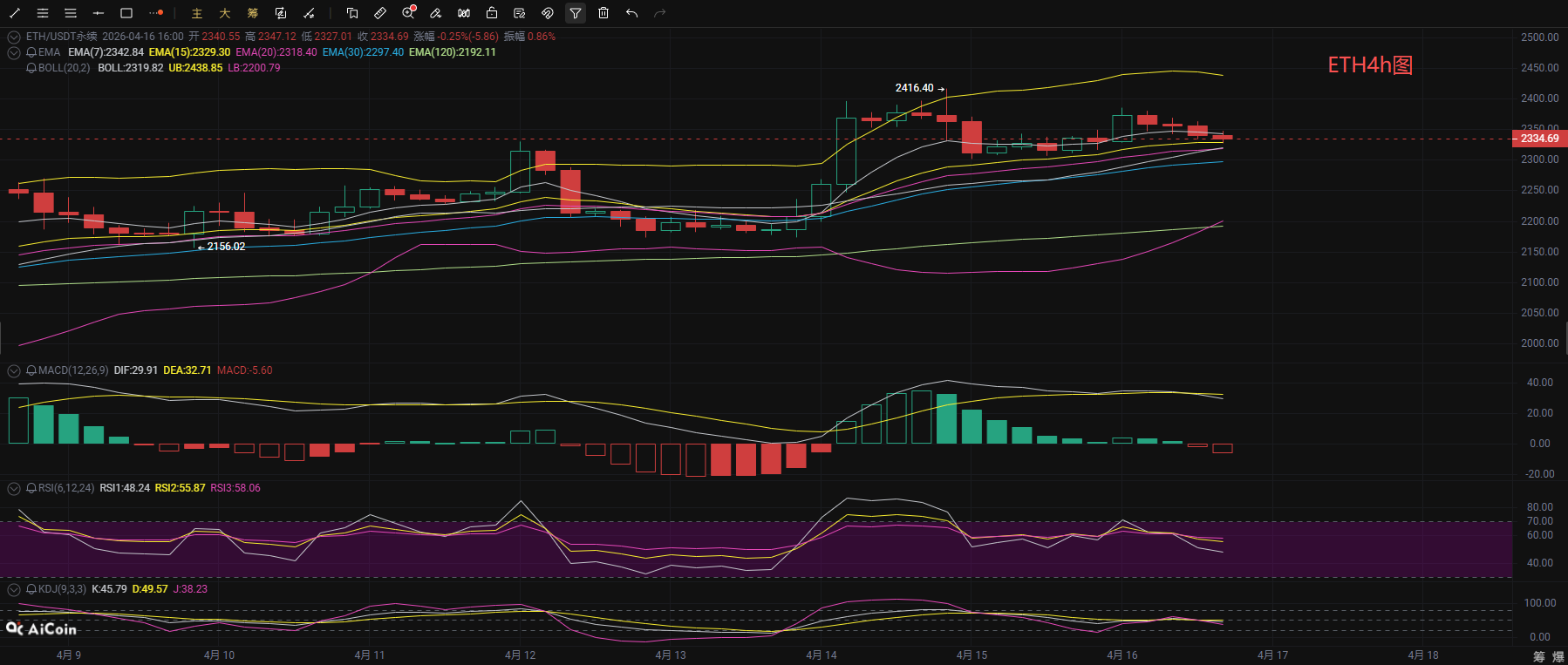This screenshot has height=665, width=1568.
Task: Select the 主 toolbar item
Action: (x=197, y=13)
